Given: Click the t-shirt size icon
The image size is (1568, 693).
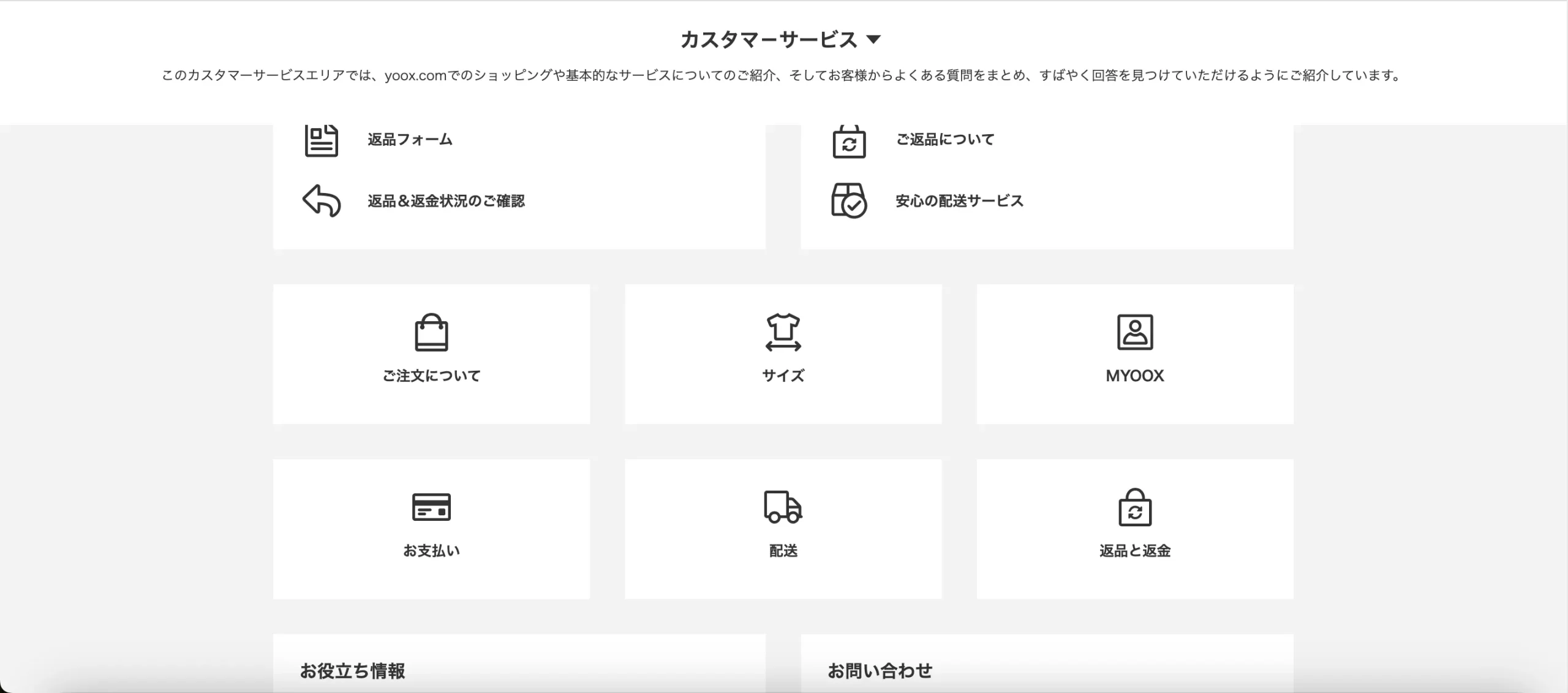Looking at the screenshot, I should point(783,332).
